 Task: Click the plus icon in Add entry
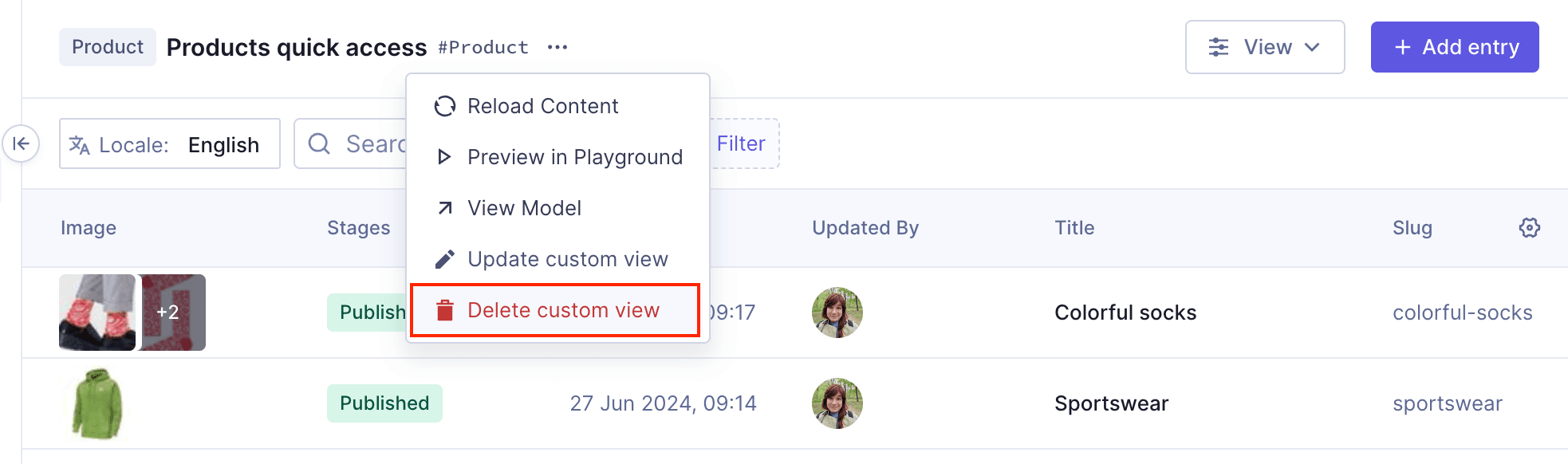point(1403,47)
